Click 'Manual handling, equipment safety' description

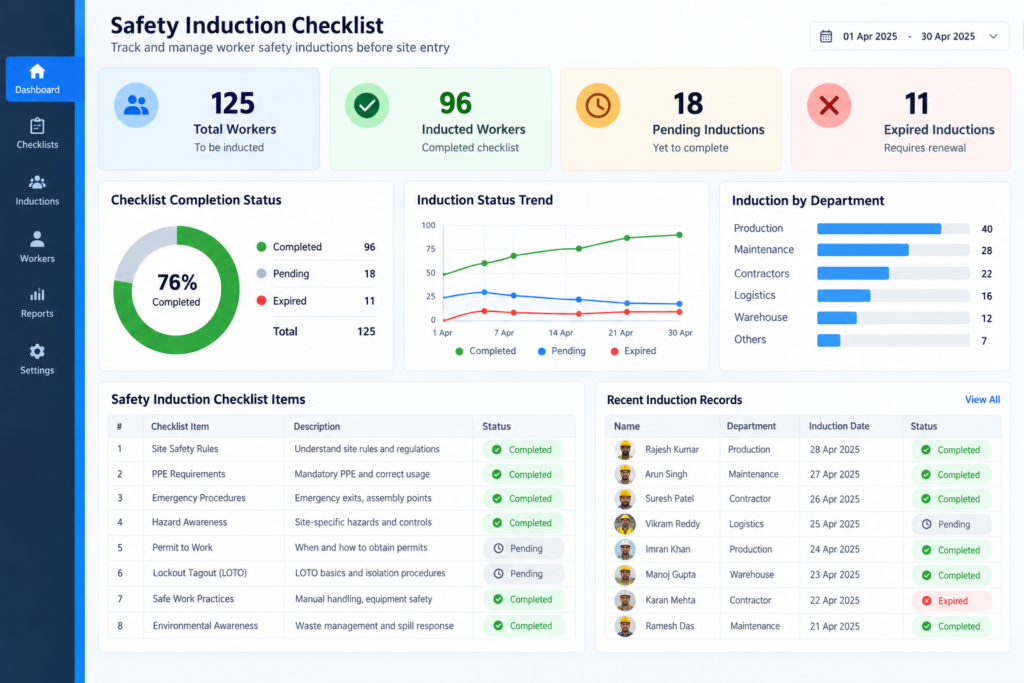[364, 599]
